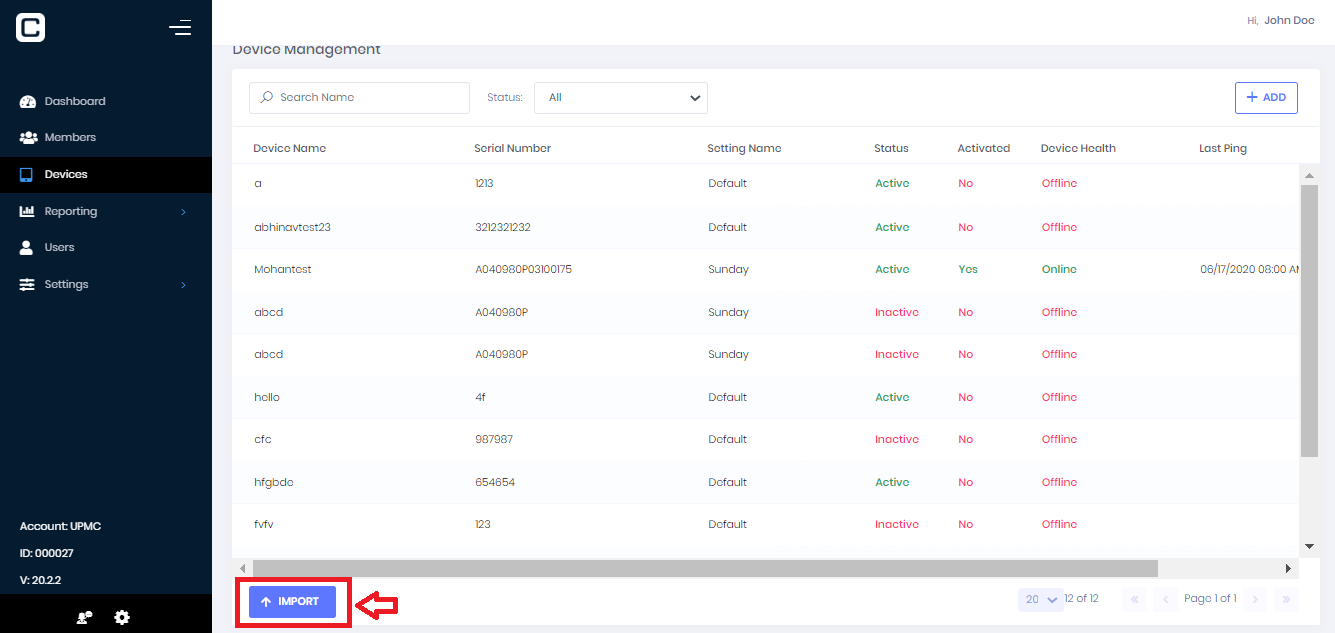The width and height of the screenshot is (1335, 633).
Task: Click the Last Ping value 06/17/2020
Action: pos(1250,269)
